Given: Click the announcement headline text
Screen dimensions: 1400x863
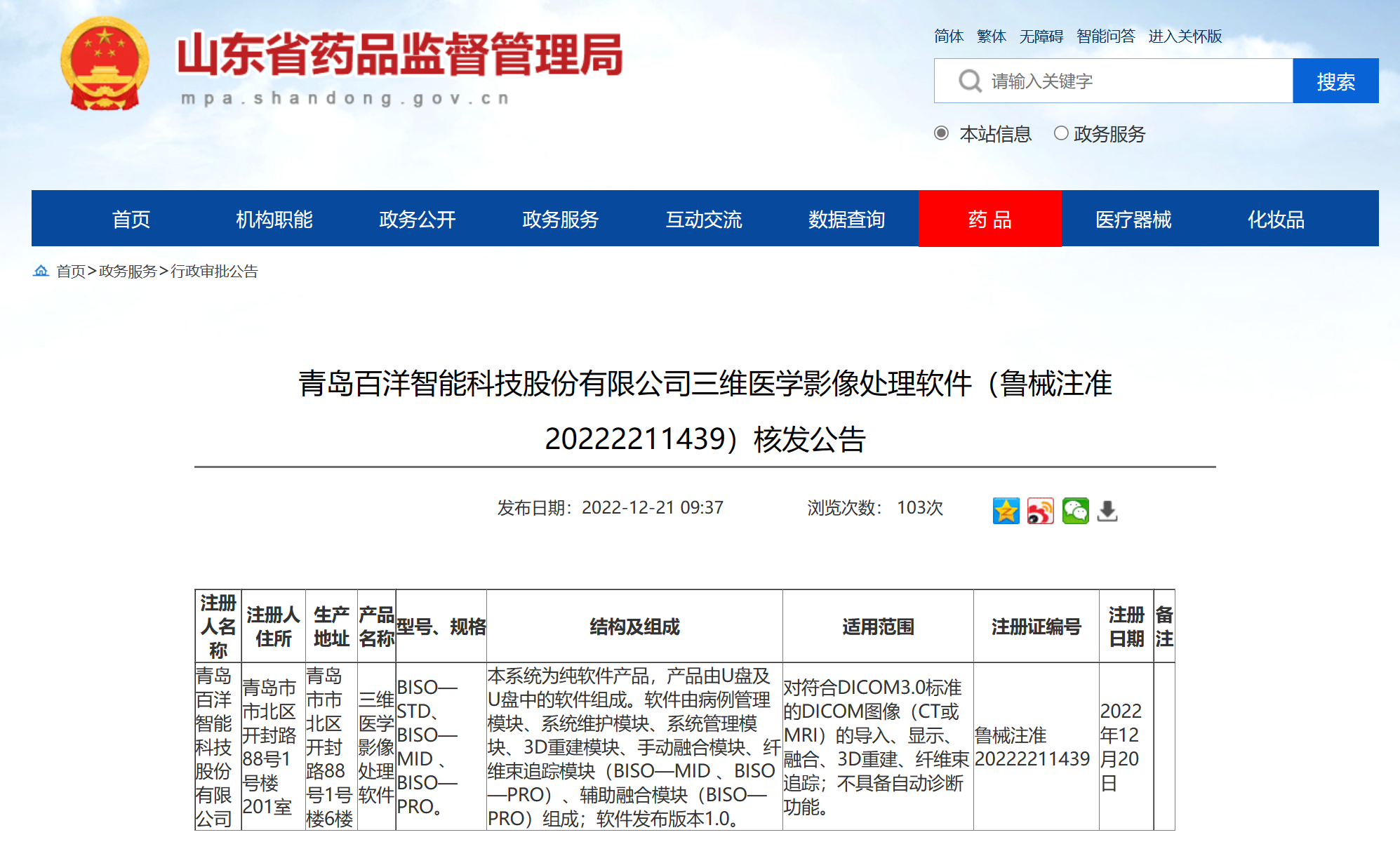Looking at the screenshot, I should (x=705, y=411).
